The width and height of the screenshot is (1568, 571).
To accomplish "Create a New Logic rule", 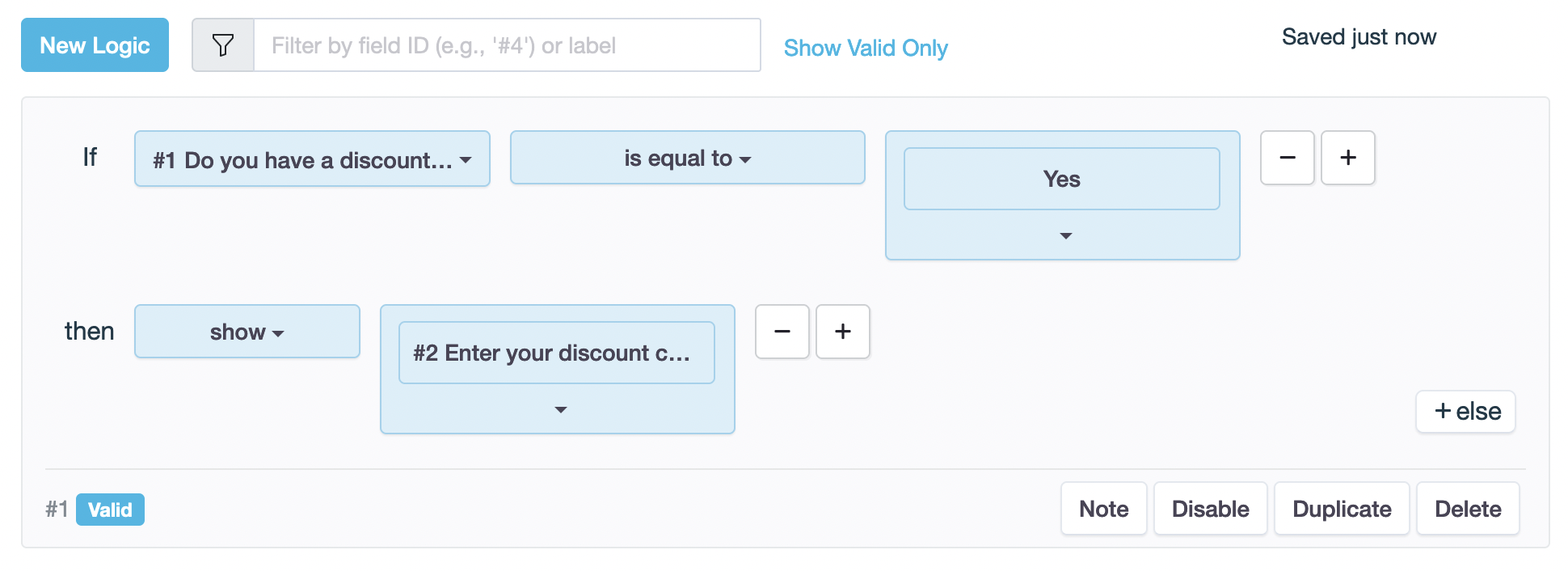I will pos(95,45).
